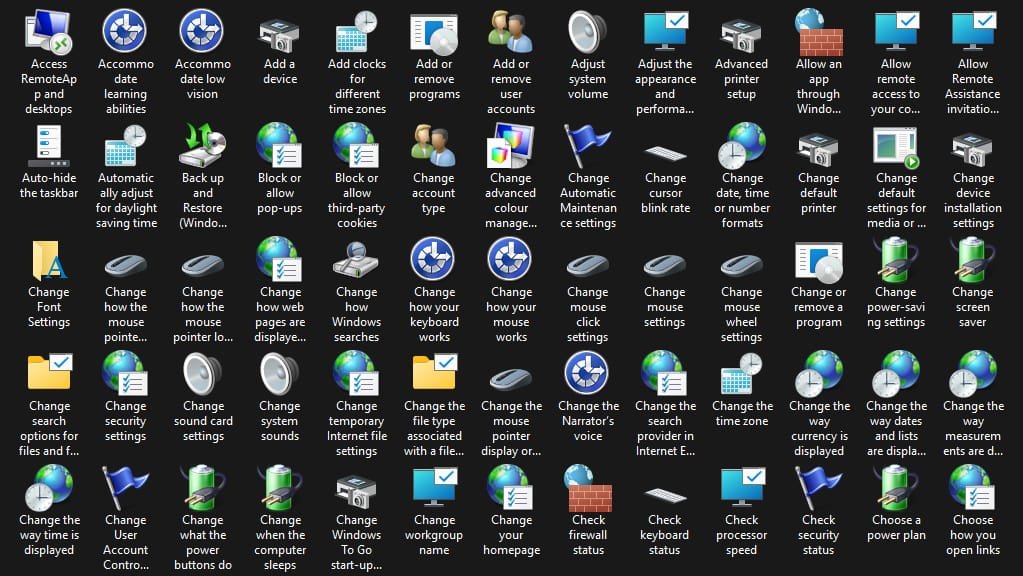Screen dimensions: 1023x576
Task: Open Adjust system volume speaker icon
Action: point(587,31)
